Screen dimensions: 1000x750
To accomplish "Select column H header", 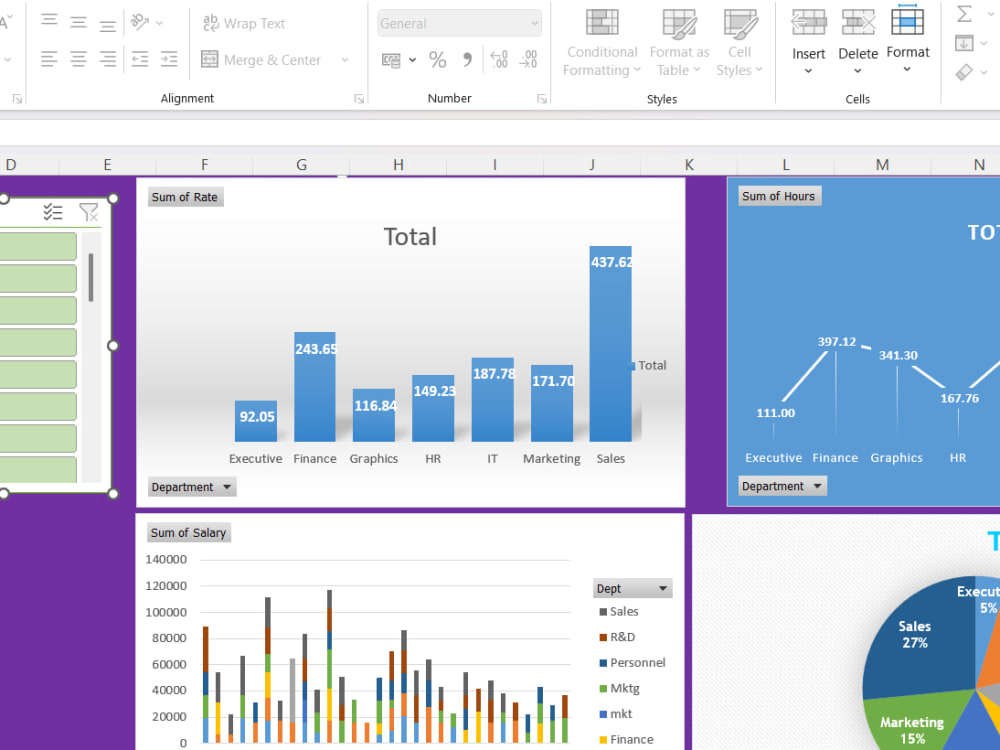I will (398, 165).
